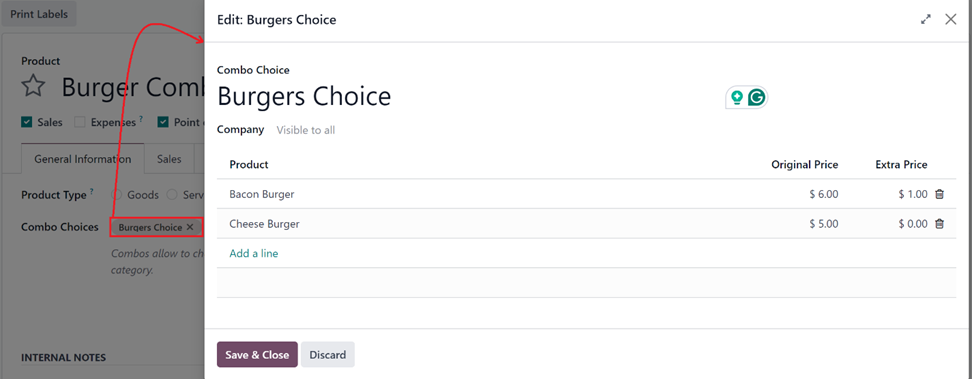This screenshot has height=379, width=972.
Task: Open the Sales tab
Action: (169, 159)
